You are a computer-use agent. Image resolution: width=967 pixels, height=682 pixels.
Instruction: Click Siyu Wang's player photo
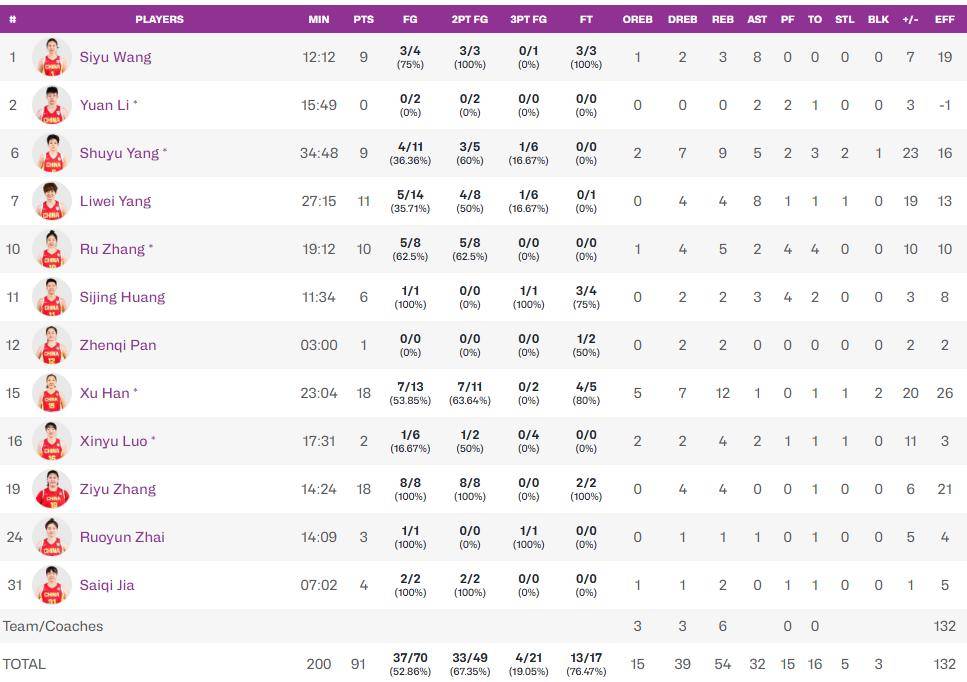(51, 57)
